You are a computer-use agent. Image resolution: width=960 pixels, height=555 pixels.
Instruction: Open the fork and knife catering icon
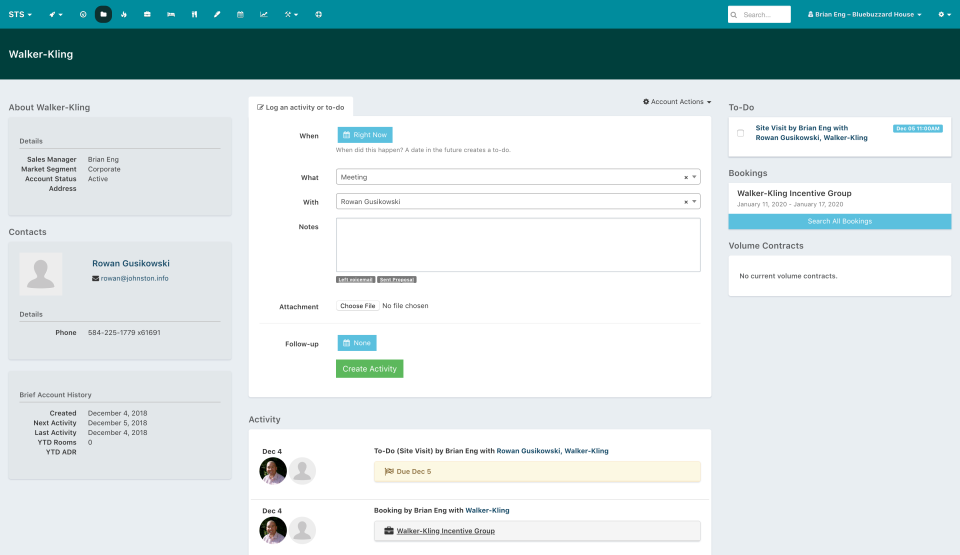click(194, 14)
